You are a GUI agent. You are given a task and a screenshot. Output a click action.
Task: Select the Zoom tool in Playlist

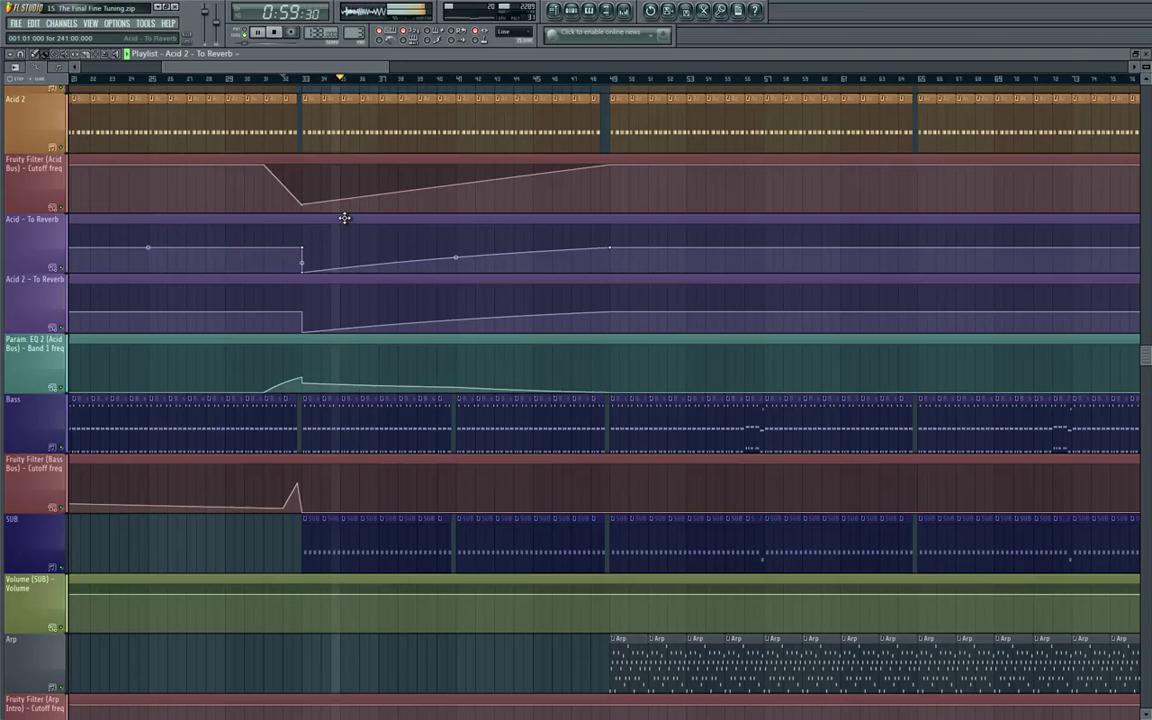(105, 54)
